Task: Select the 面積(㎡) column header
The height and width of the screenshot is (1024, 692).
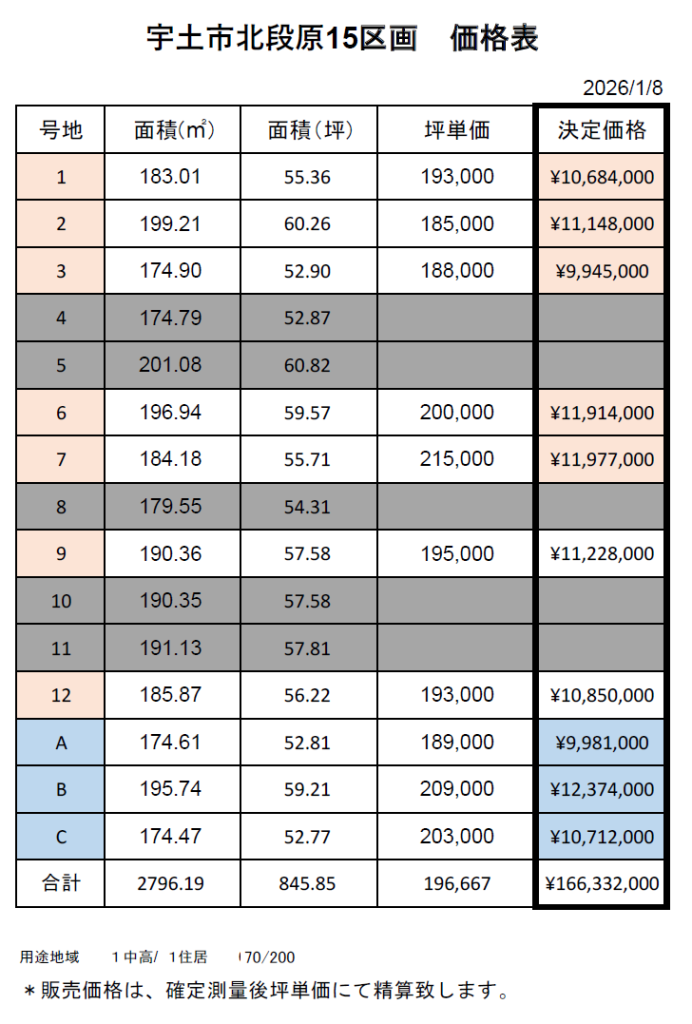Action: (174, 130)
